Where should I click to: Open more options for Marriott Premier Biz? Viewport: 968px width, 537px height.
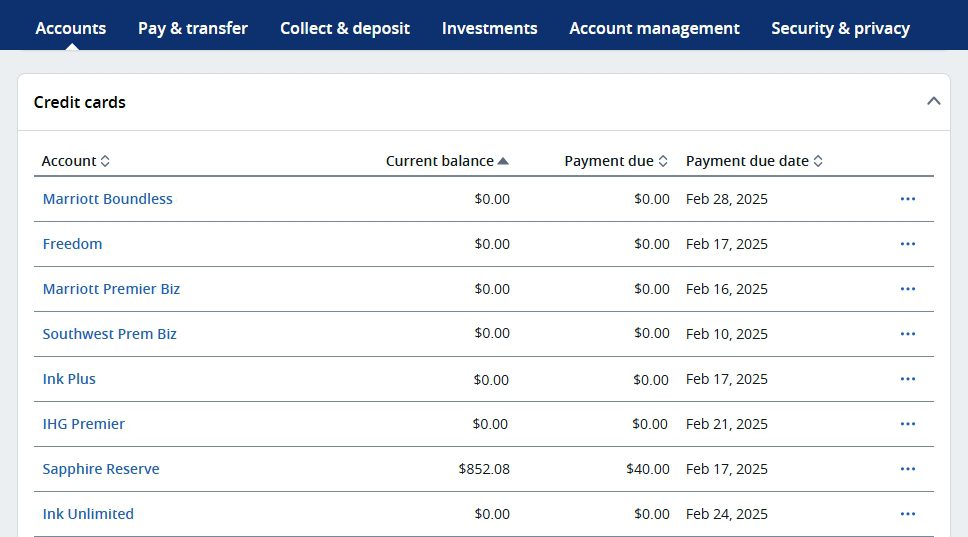point(907,289)
